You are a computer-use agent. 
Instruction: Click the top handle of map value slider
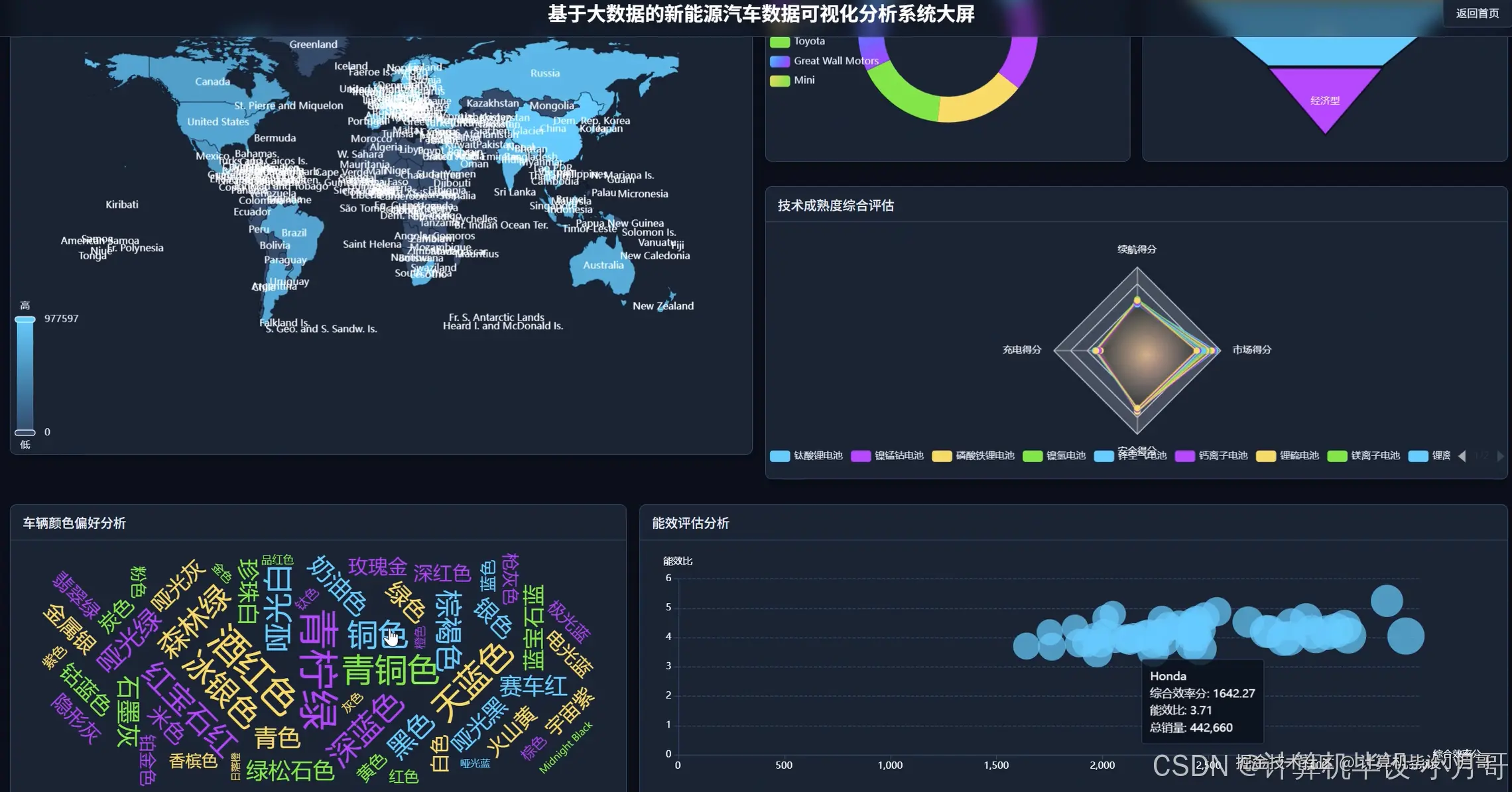(25, 319)
